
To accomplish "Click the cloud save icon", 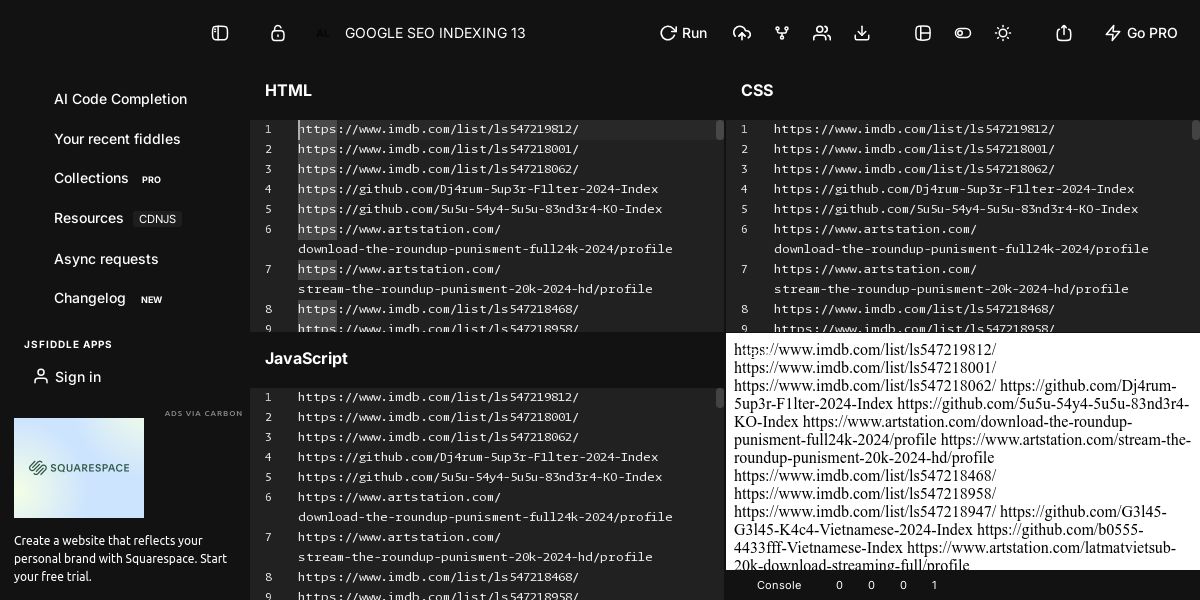I will 742,33.
